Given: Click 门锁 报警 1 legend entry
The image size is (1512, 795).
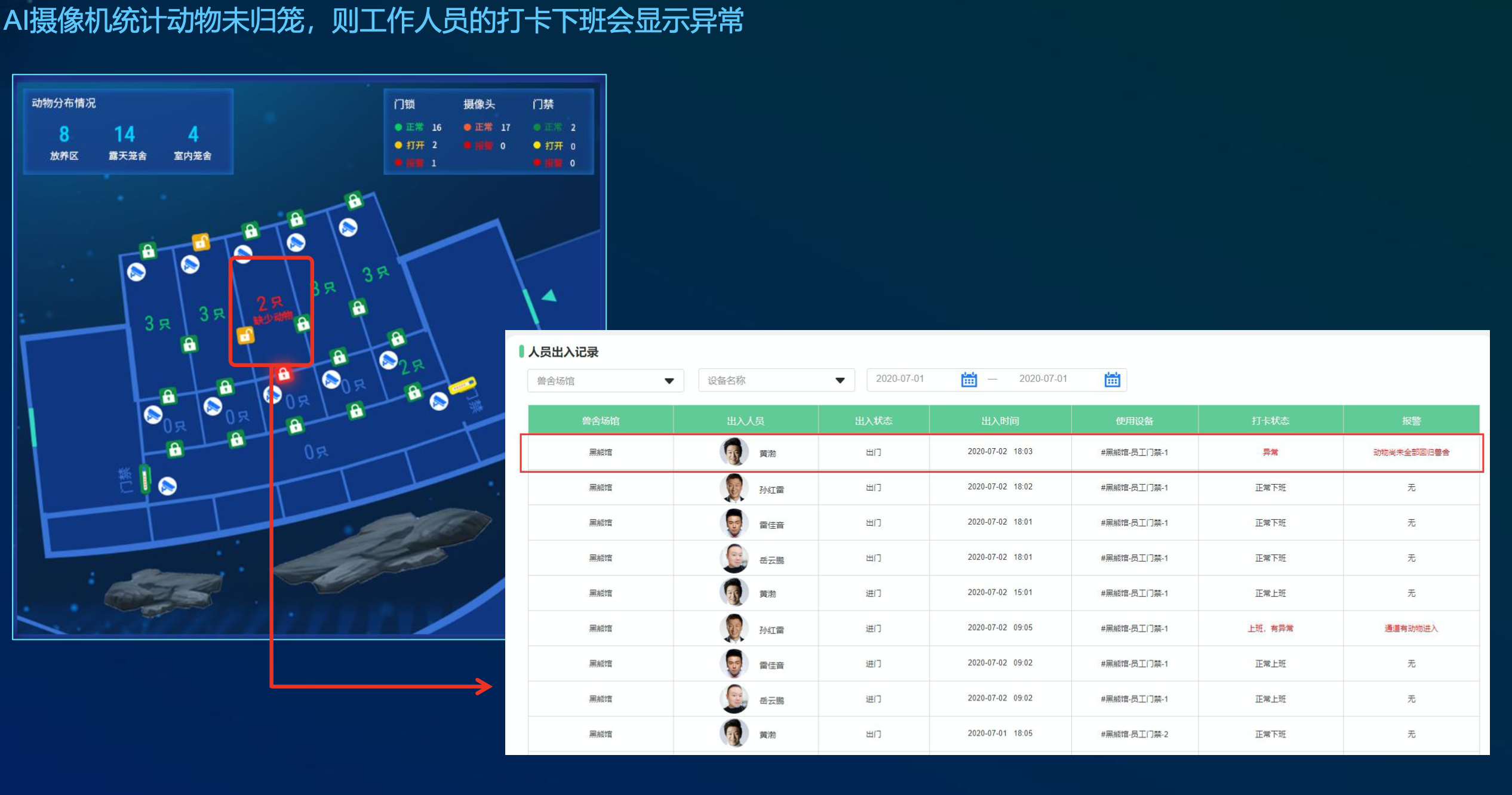Looking at the screenshot, I should pyautogui.click(x=416, y=162).
